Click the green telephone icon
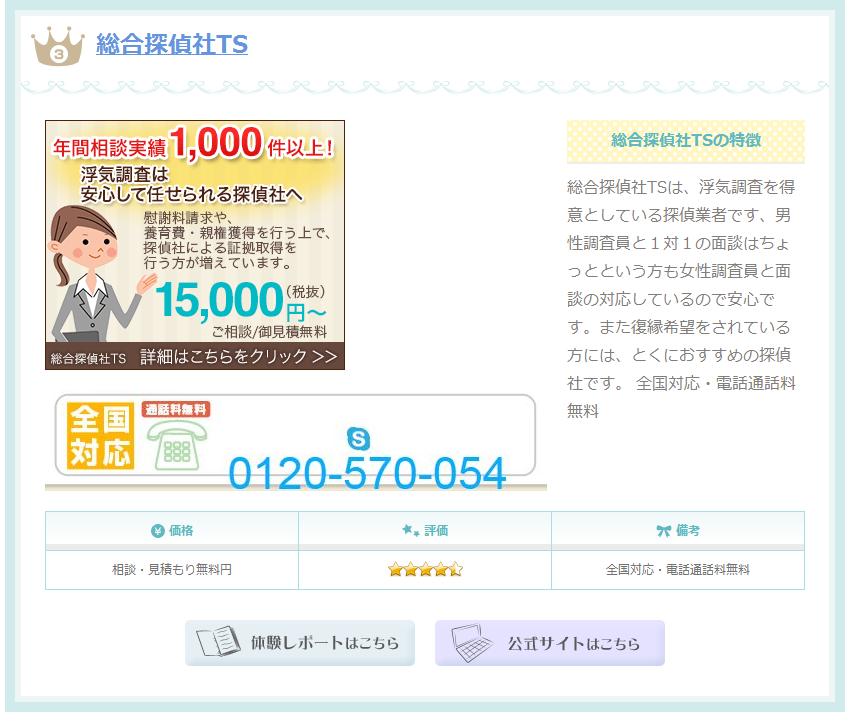Screen dimensions: 851x719 (177, 445)
